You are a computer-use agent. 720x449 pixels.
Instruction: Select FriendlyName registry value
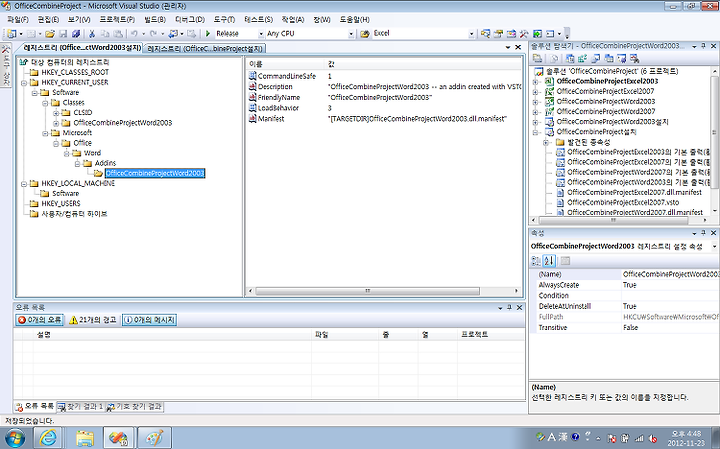pos(279,97)
